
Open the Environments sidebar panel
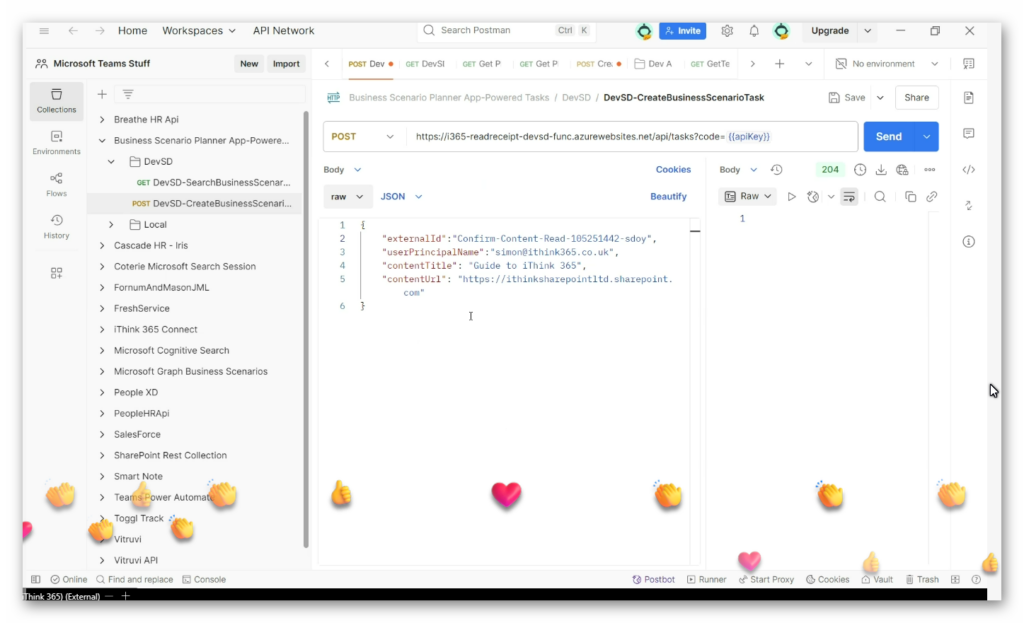(56, 142)
